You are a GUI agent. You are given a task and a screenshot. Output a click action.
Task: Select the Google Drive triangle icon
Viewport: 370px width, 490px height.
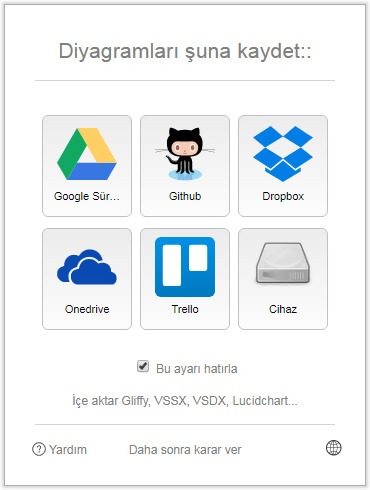click(87, 154)
